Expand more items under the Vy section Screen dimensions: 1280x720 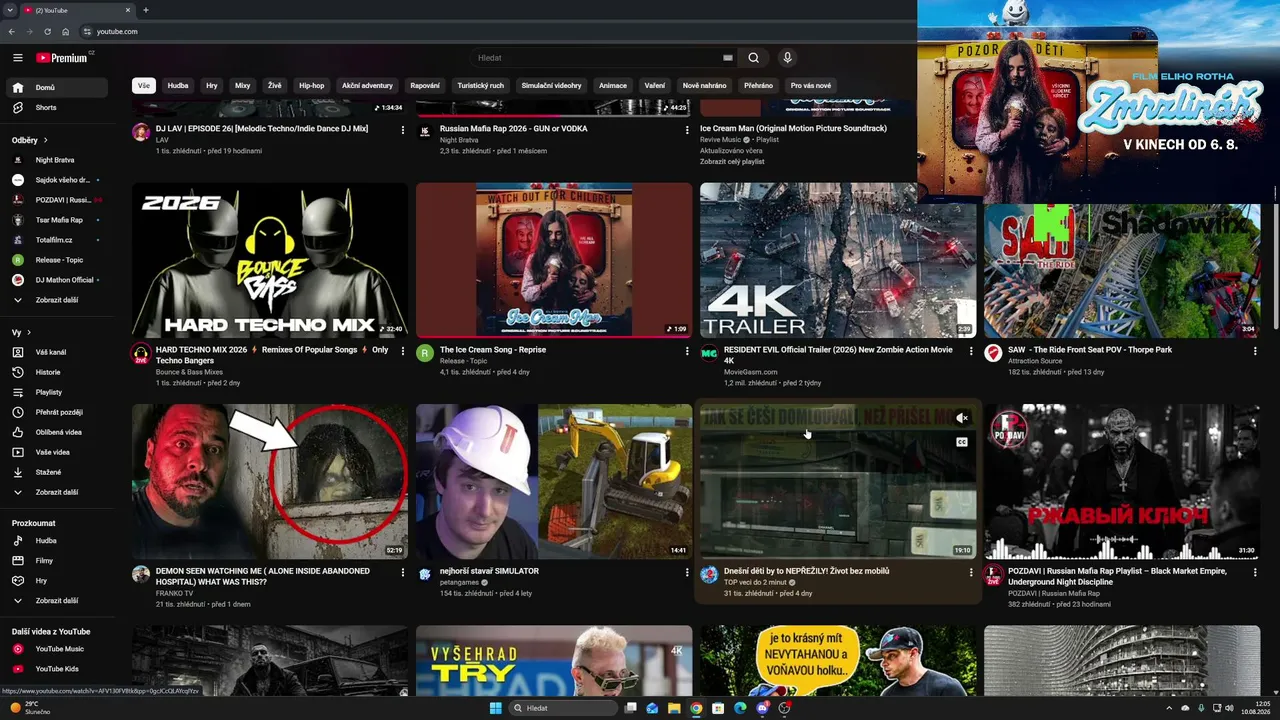click(57, 492)
